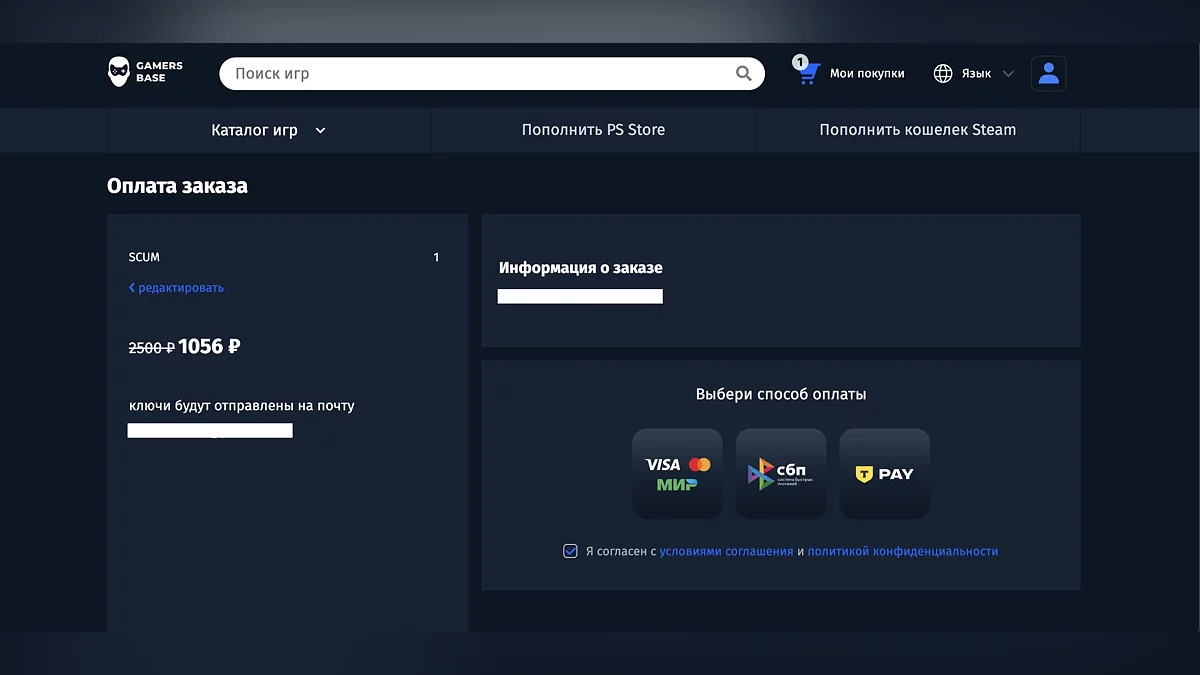Viewport: 1200px width, 675px height.
Task: Open the user profile icon
Action: [1048, 73]
